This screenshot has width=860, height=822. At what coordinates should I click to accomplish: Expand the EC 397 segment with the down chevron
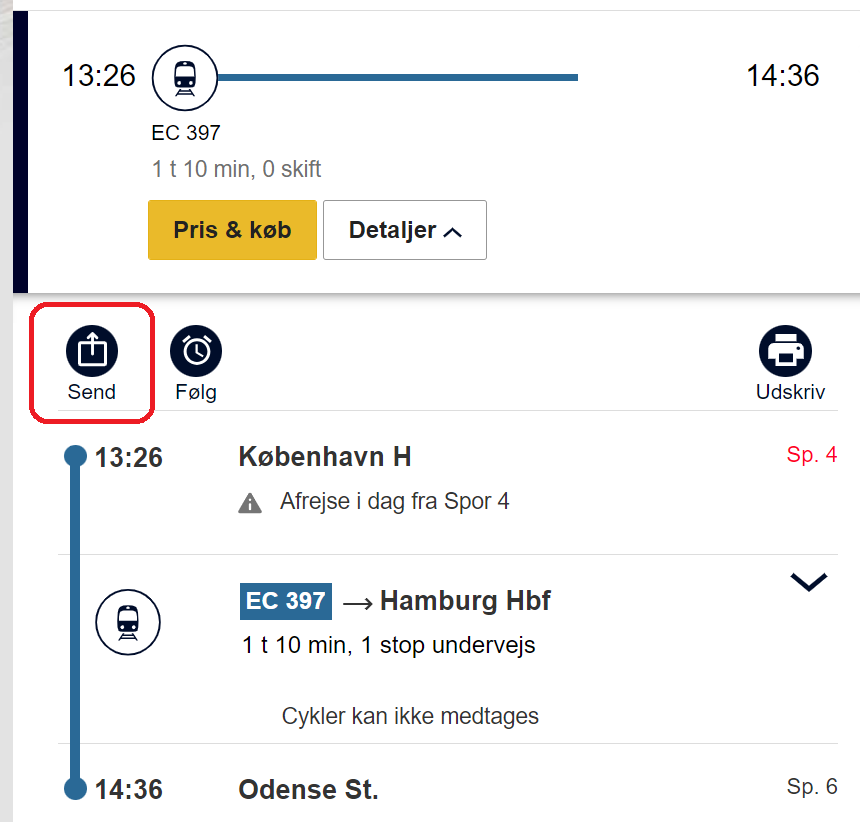click(x=808, y=581)
